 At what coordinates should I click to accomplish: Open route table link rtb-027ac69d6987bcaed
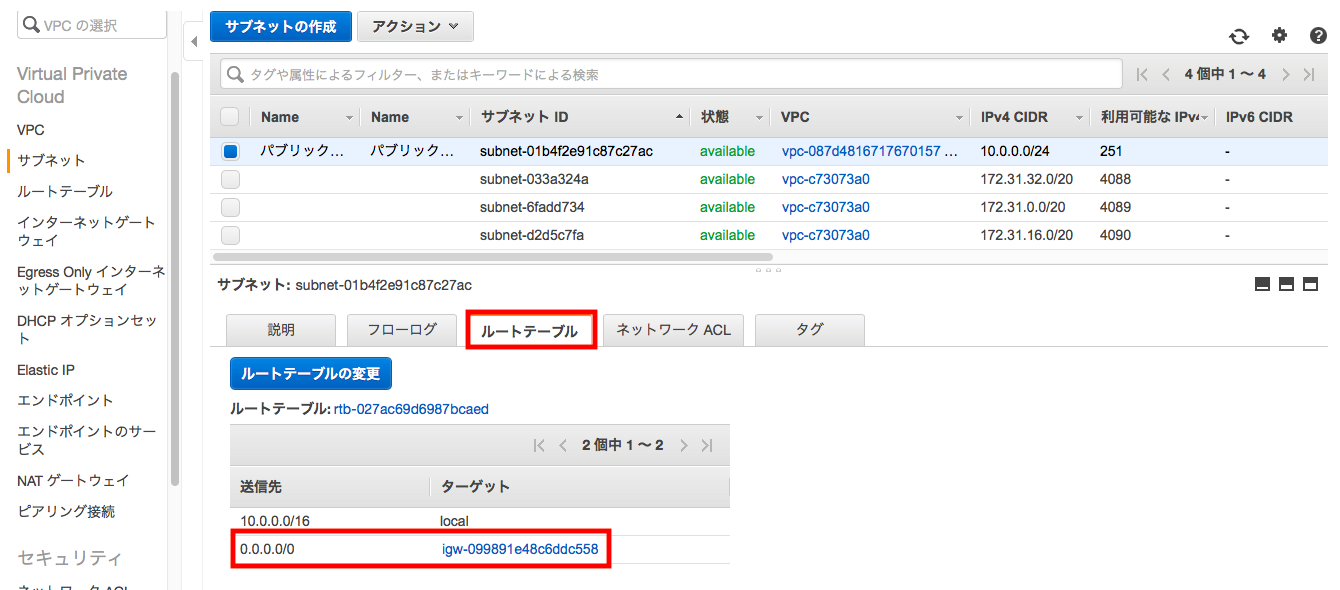click(411, 409)
